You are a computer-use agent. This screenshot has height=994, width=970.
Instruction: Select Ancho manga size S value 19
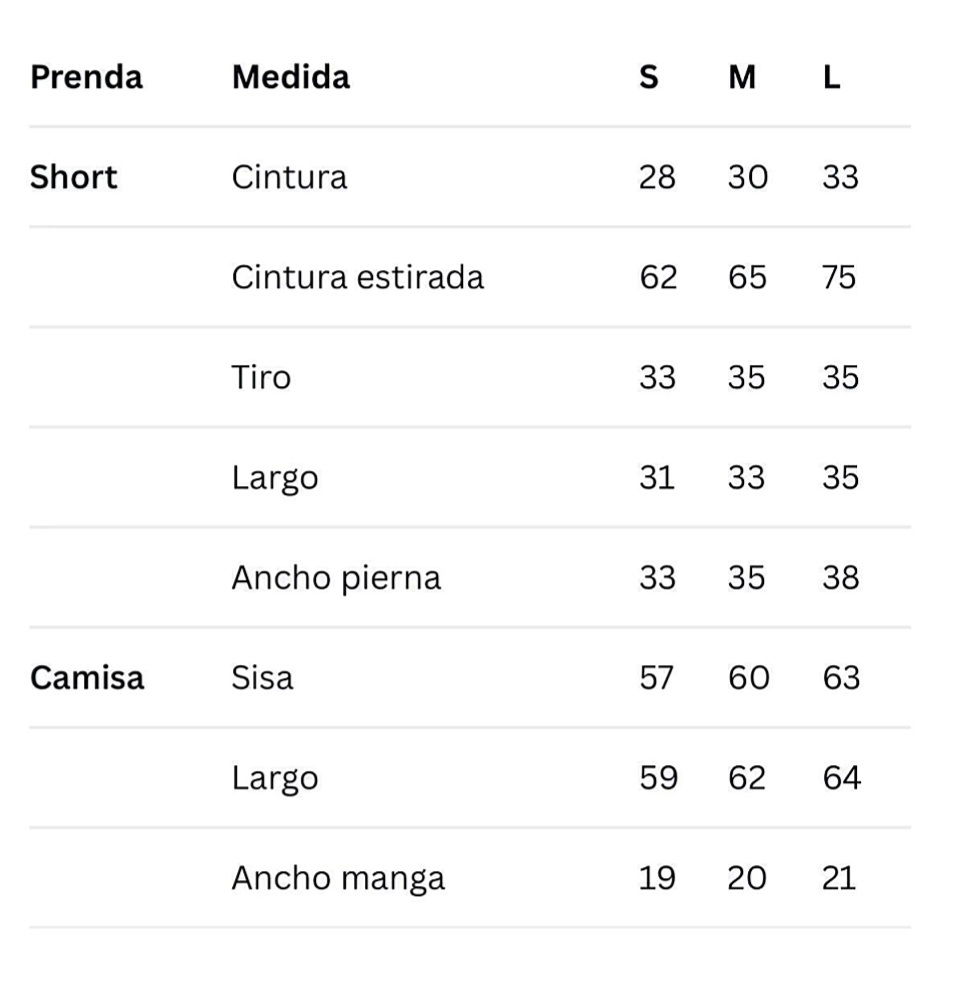point(657,878)
